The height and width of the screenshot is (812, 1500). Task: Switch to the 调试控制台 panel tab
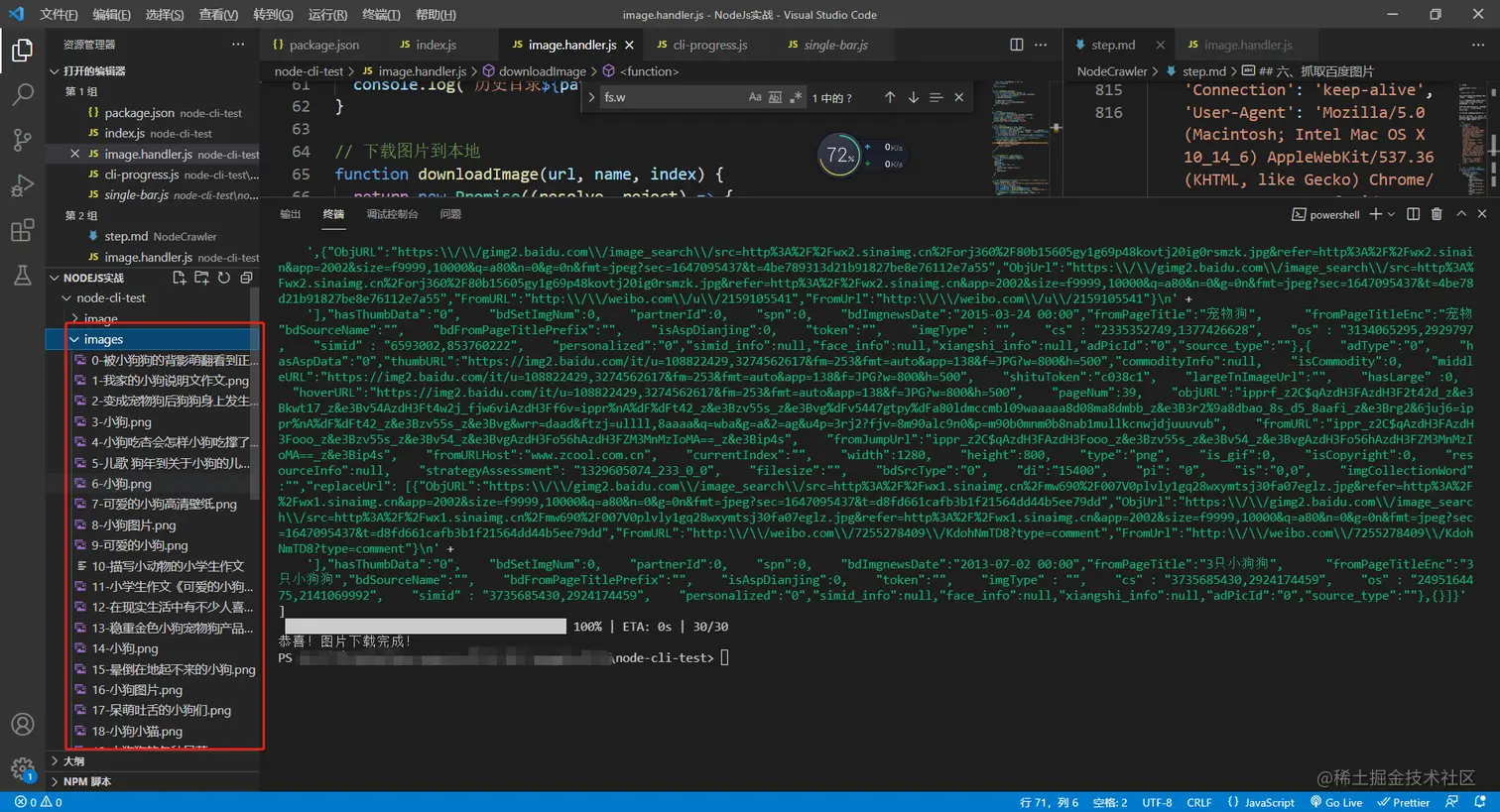[392, 214]
